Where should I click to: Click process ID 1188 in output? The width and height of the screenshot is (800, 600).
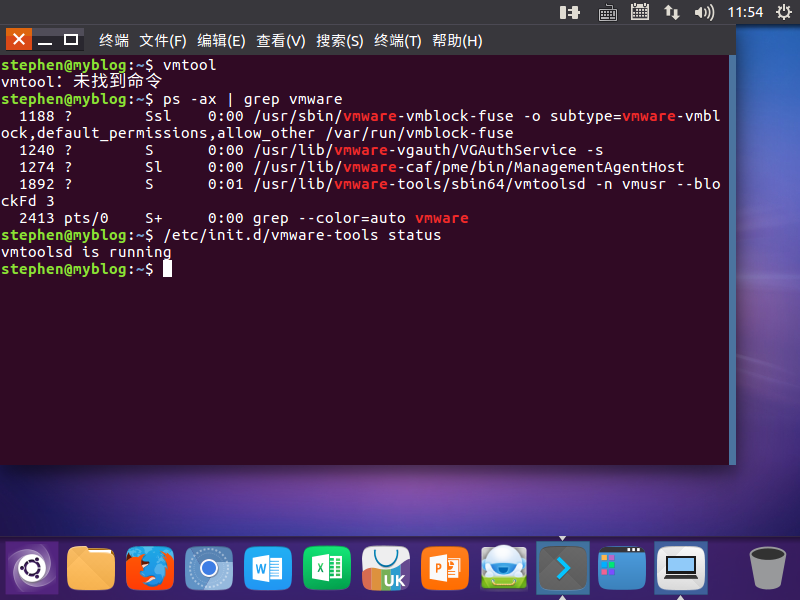tap(37, 116)
